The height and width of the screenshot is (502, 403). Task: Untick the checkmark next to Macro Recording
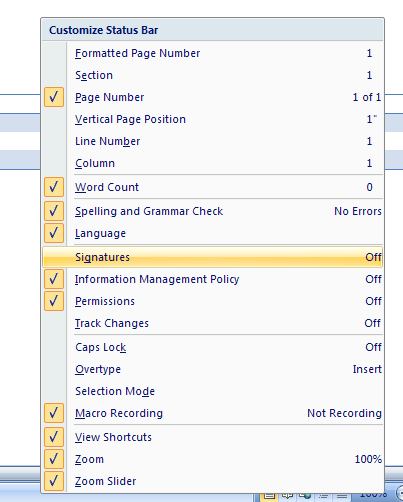pyautogui.click(x=54, y=413)
